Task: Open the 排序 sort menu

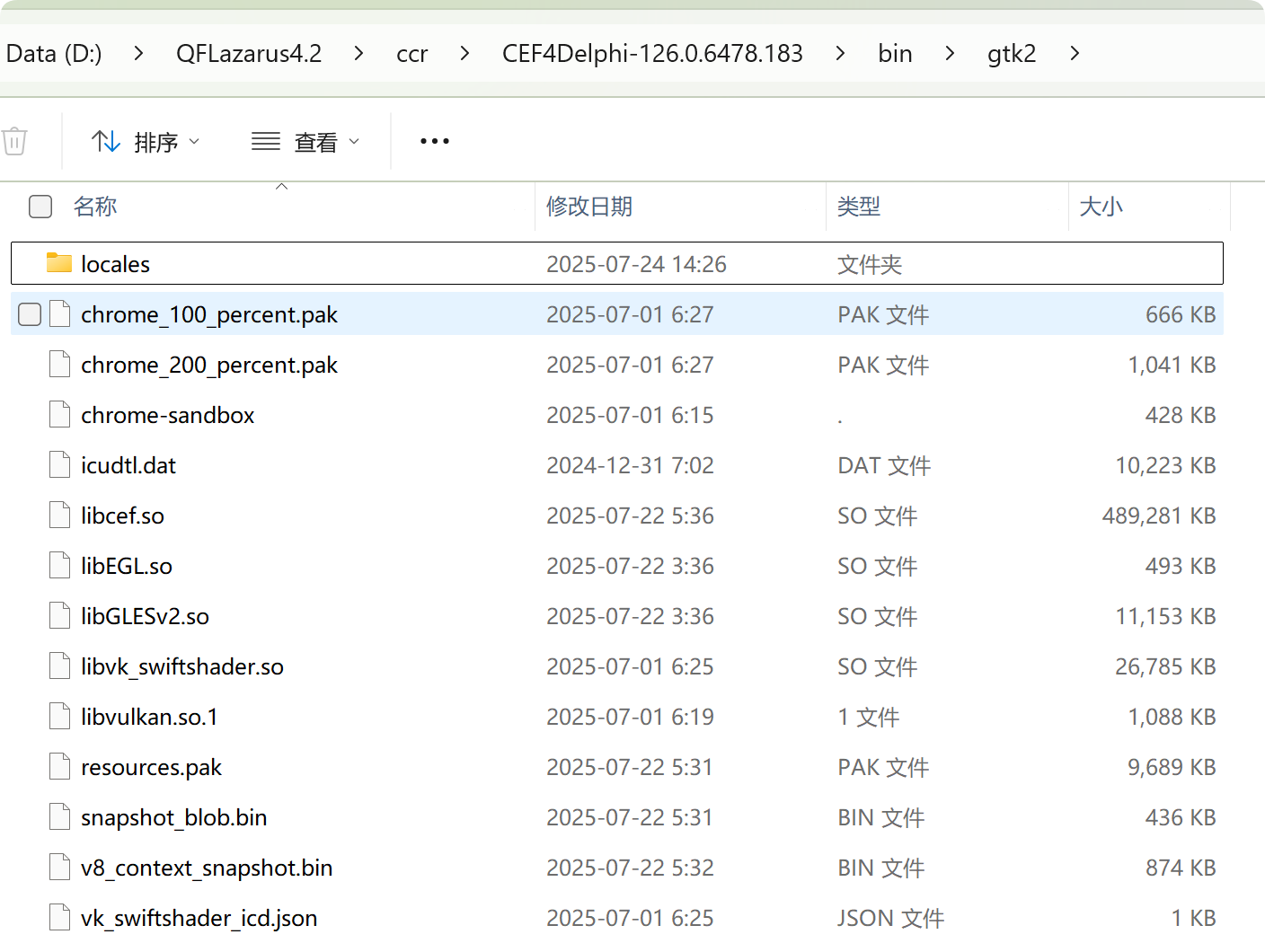Action: coord(146,142)
